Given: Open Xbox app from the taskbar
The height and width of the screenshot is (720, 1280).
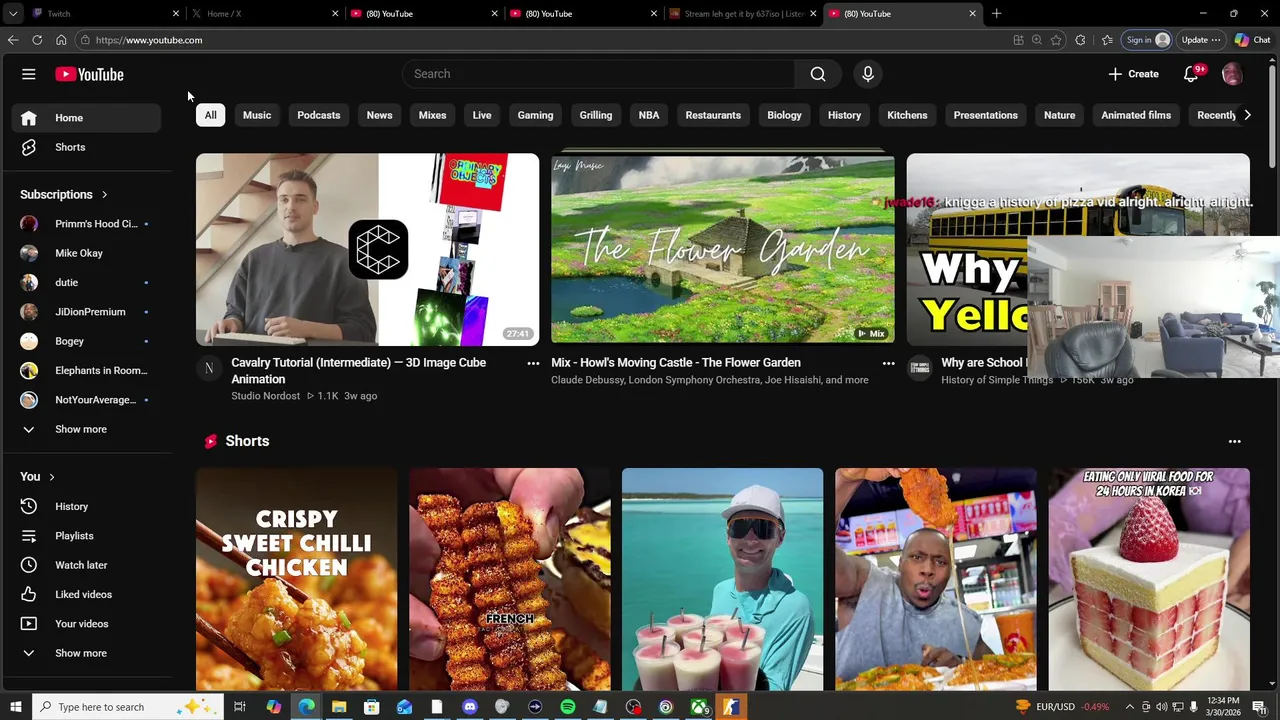Looking at the screenshot, I should [699, 707].
